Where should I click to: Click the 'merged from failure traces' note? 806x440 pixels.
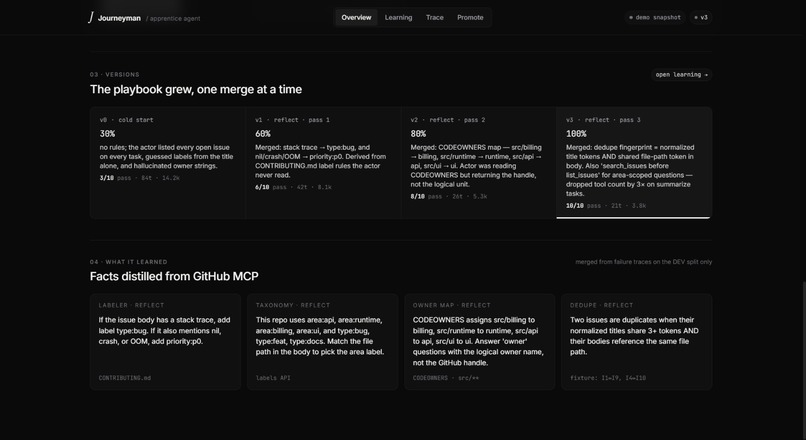(644, 262)
